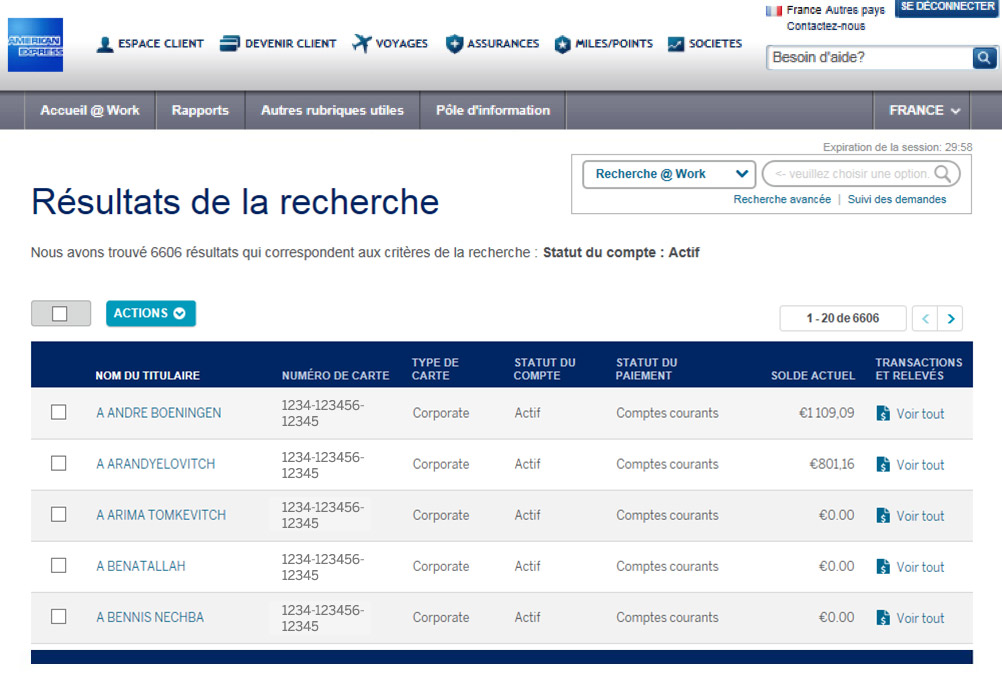Click the Se déconnecter button
Viewport: 1002px width, 693px height.
pos(947,7)
